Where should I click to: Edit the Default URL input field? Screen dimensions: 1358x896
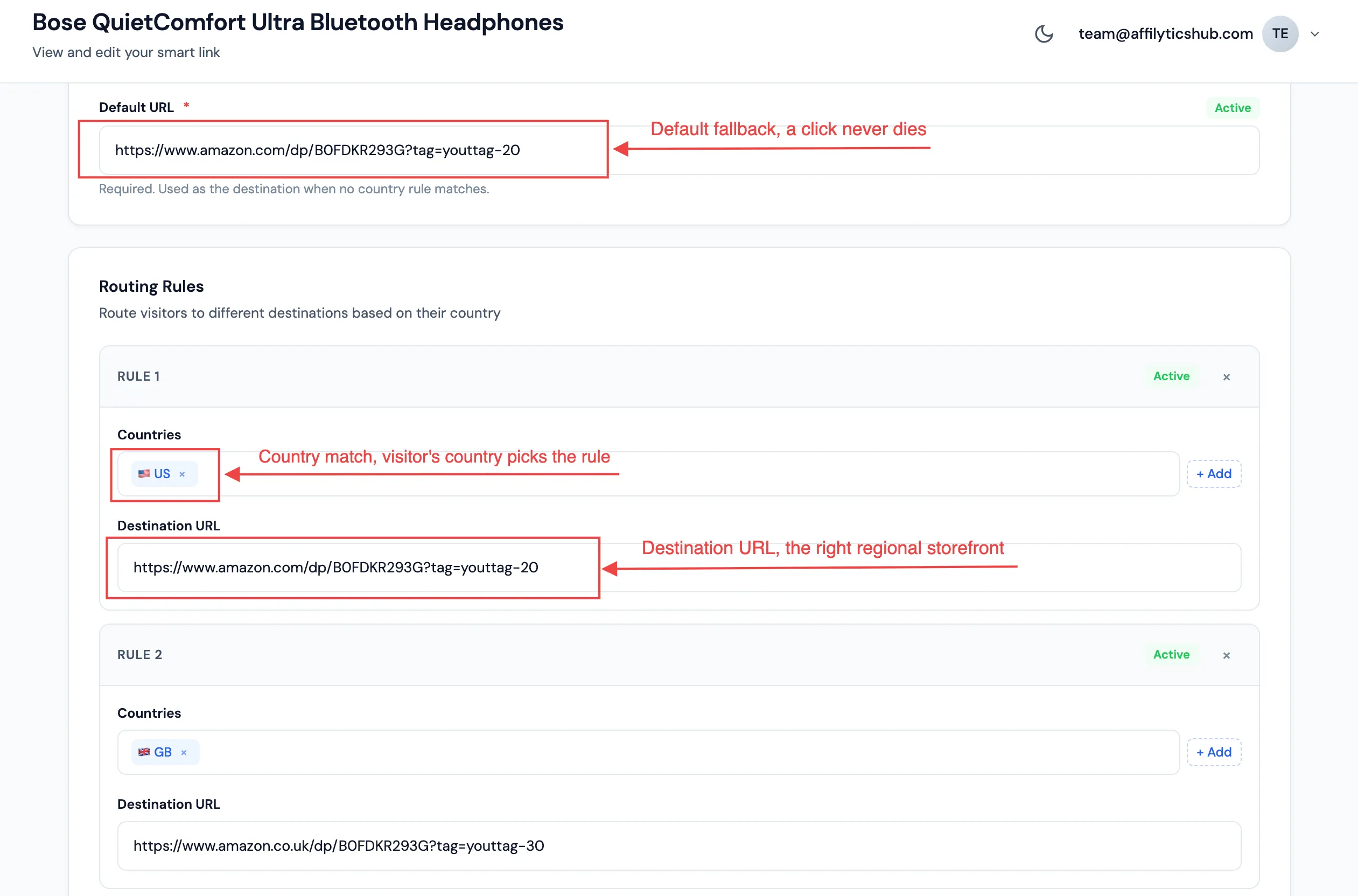678,150
